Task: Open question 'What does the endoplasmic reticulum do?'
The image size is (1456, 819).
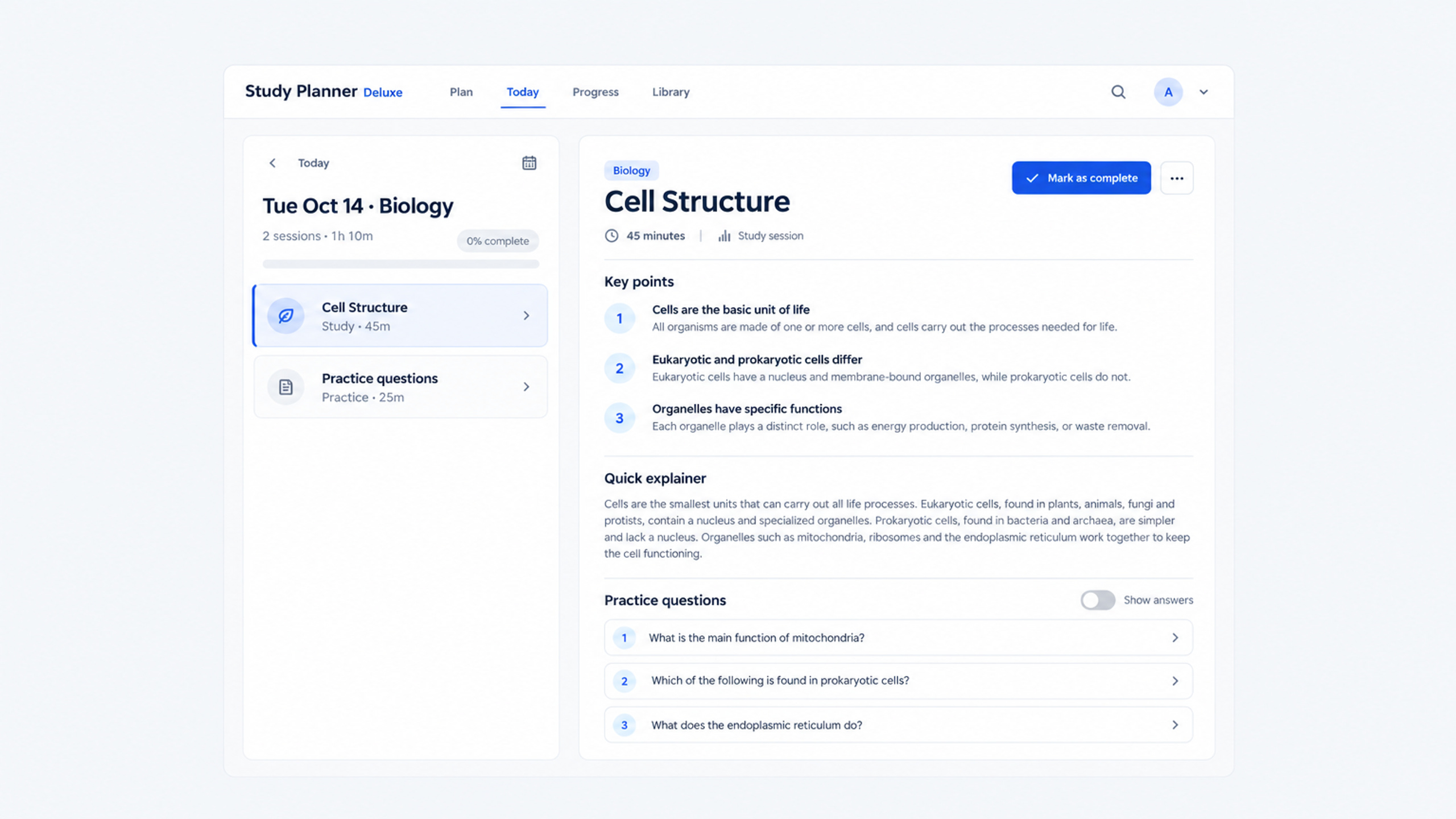Action: [x=899, y=725]
